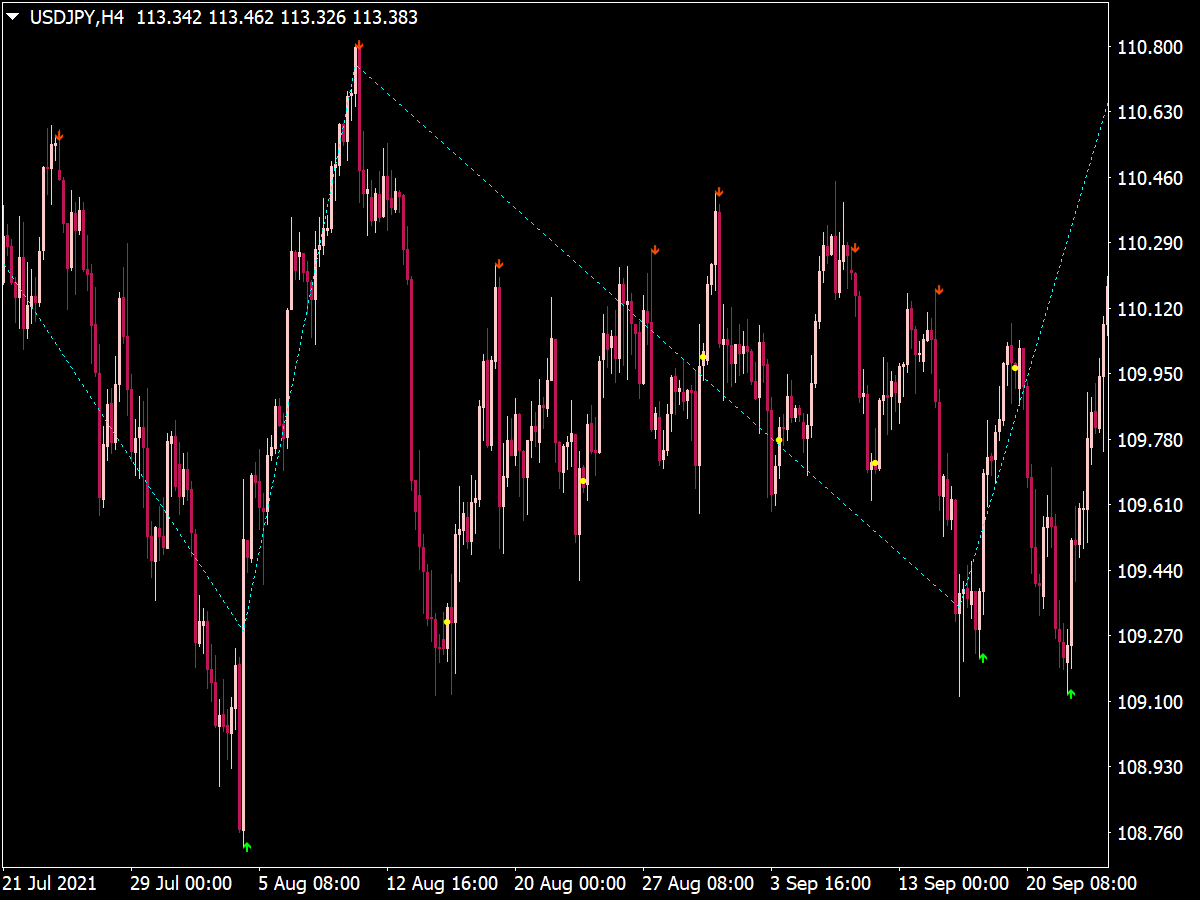Select the yellow dot at the 109.270 low near 12 Aug
This screenshot has height=900, width=1200.
click(447, 622)
